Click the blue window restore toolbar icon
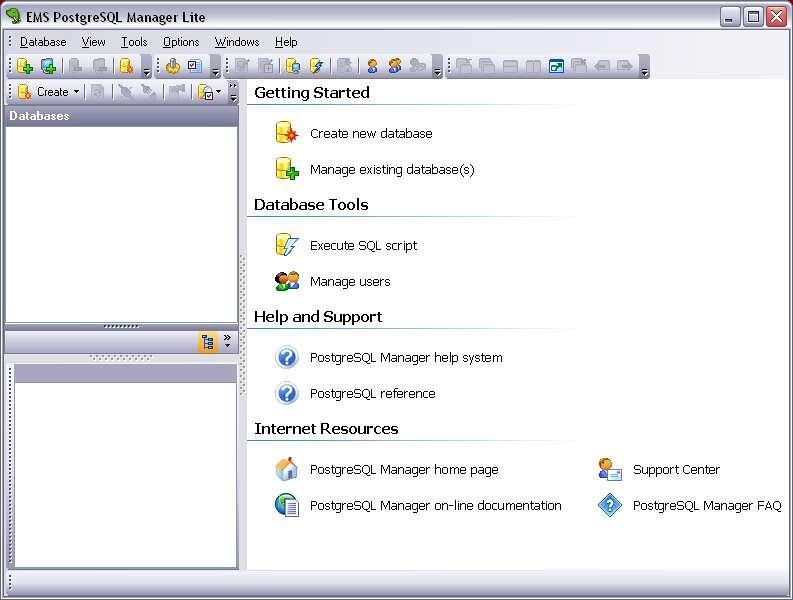 pos(556,66)
